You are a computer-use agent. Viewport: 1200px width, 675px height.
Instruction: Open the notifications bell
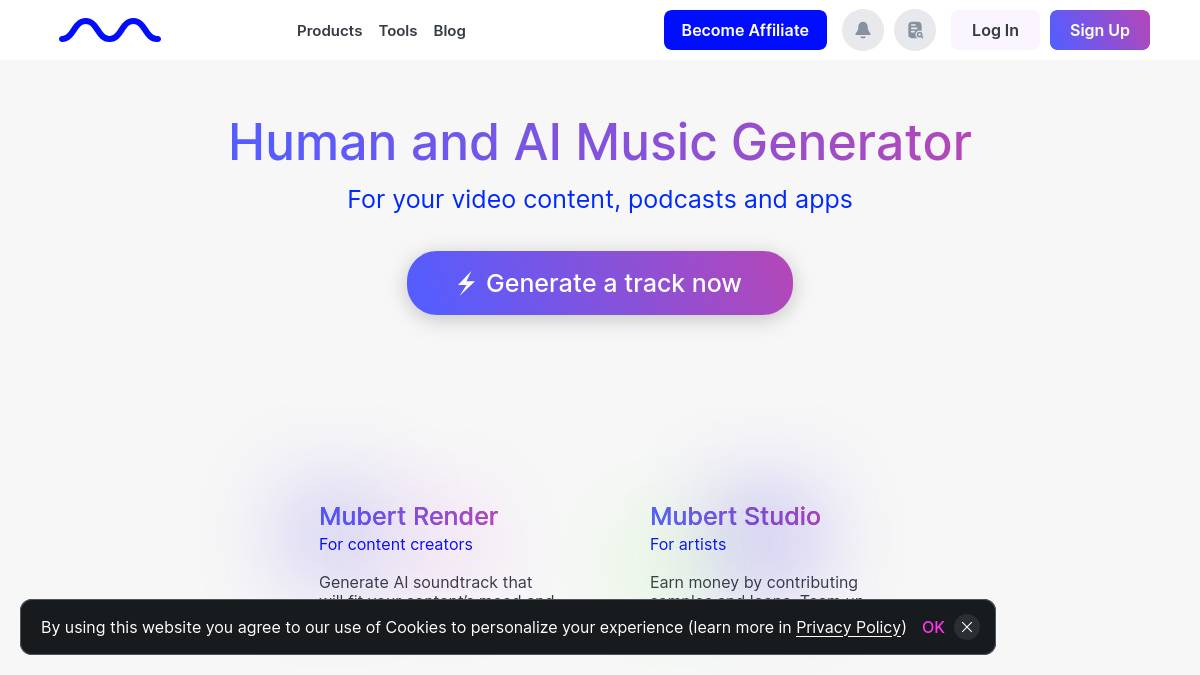pyautogui.click(x=863, y=30)
